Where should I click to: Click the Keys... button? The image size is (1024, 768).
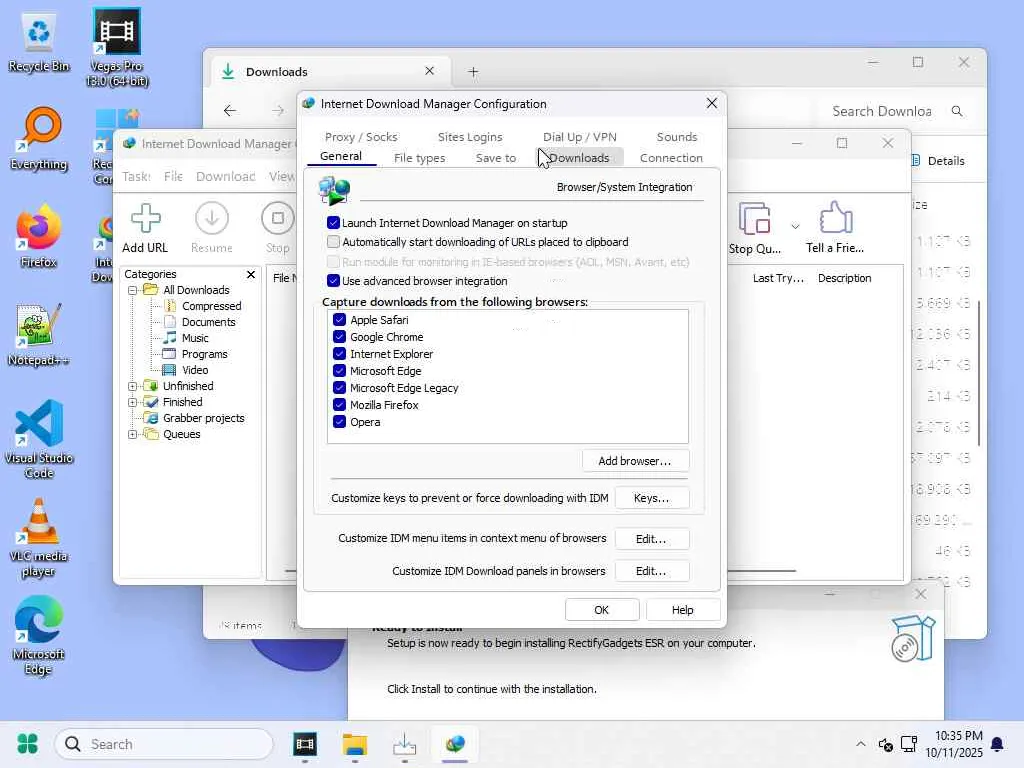coord(651,498)
